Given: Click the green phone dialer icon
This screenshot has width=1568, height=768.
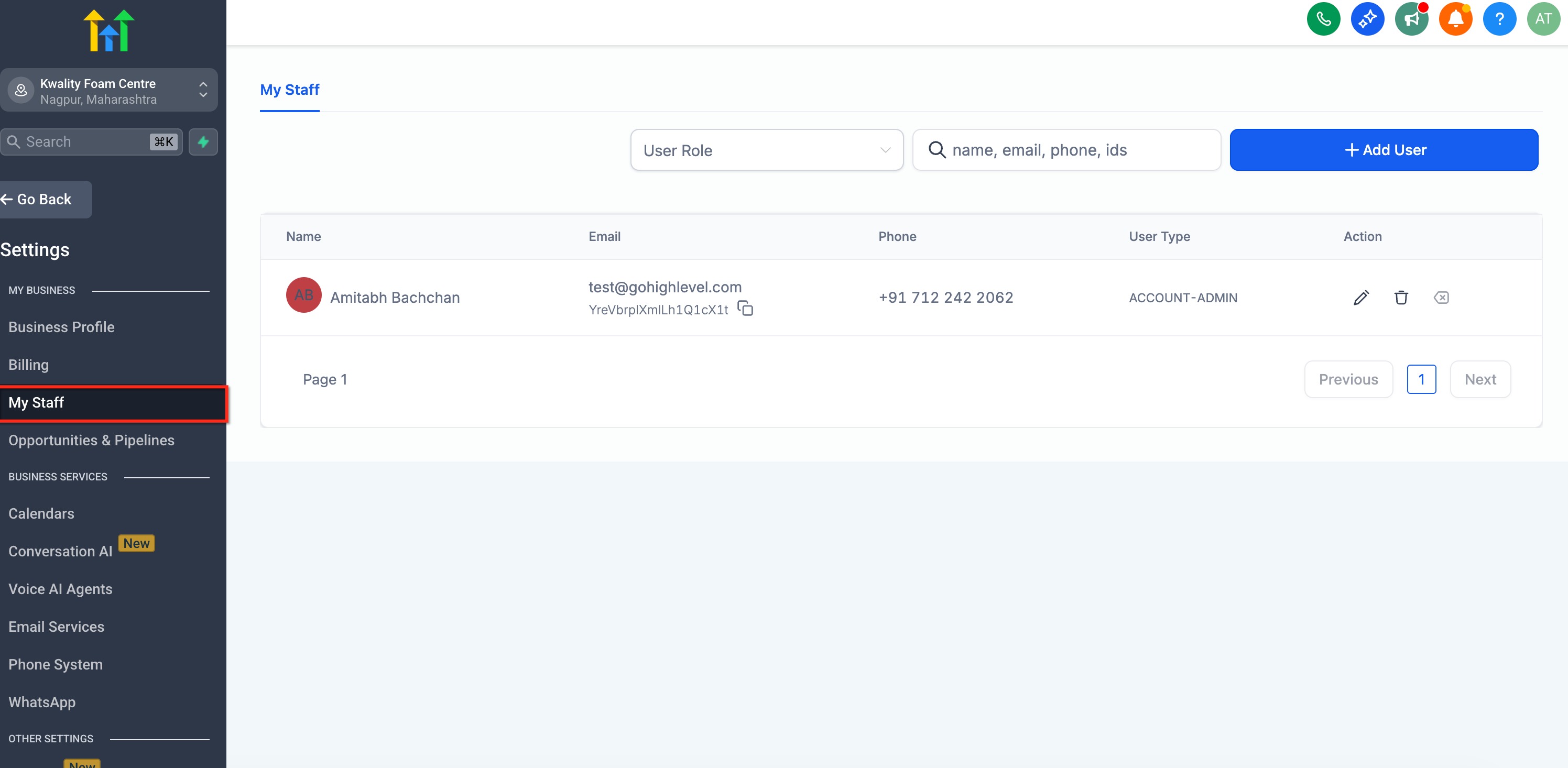Looking at the screenshot, I should 1323,19.
